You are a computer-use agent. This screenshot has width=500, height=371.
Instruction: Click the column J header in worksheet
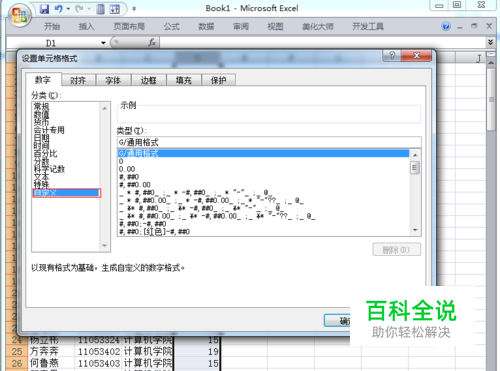[x=478, y=58]
